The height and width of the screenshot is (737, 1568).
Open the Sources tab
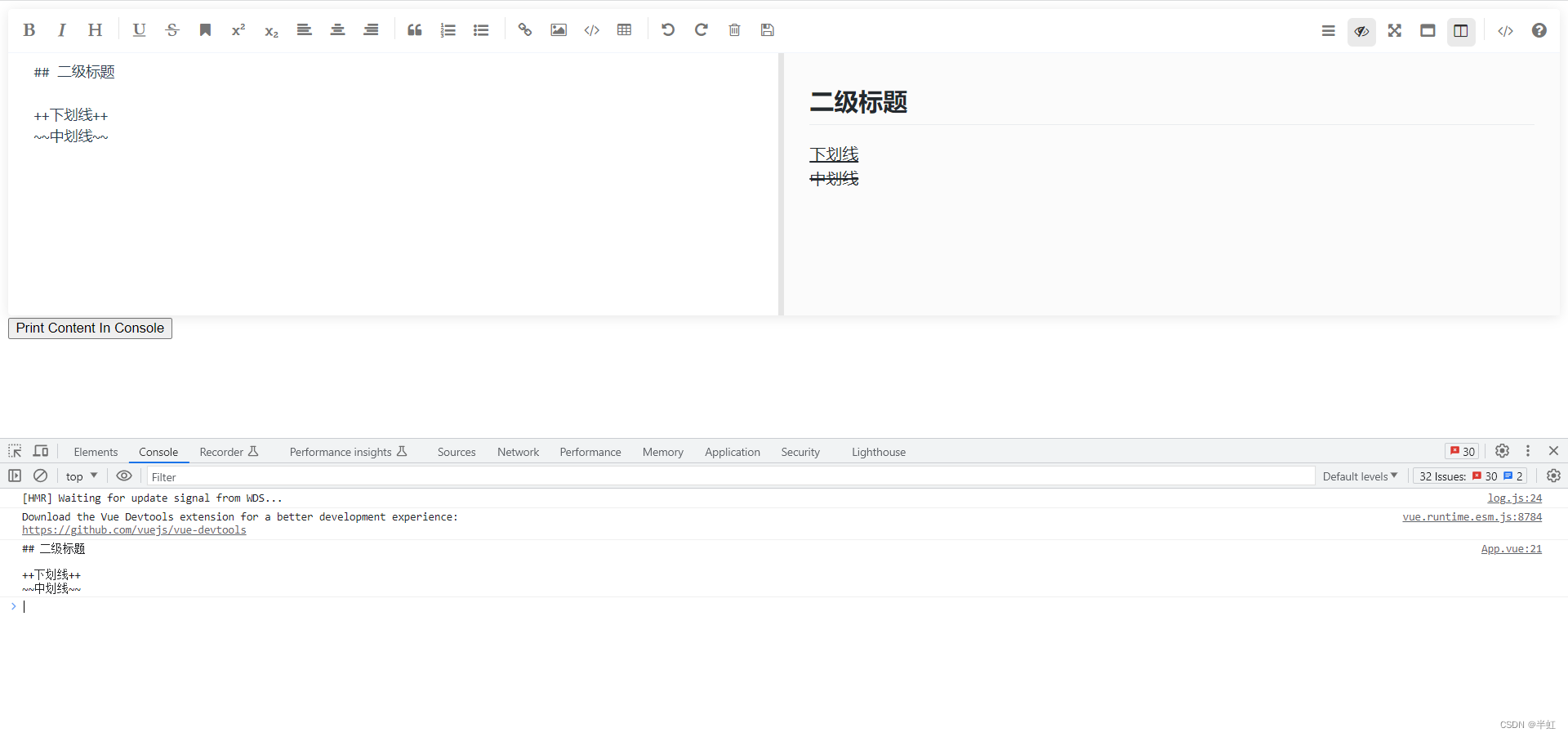457,452
